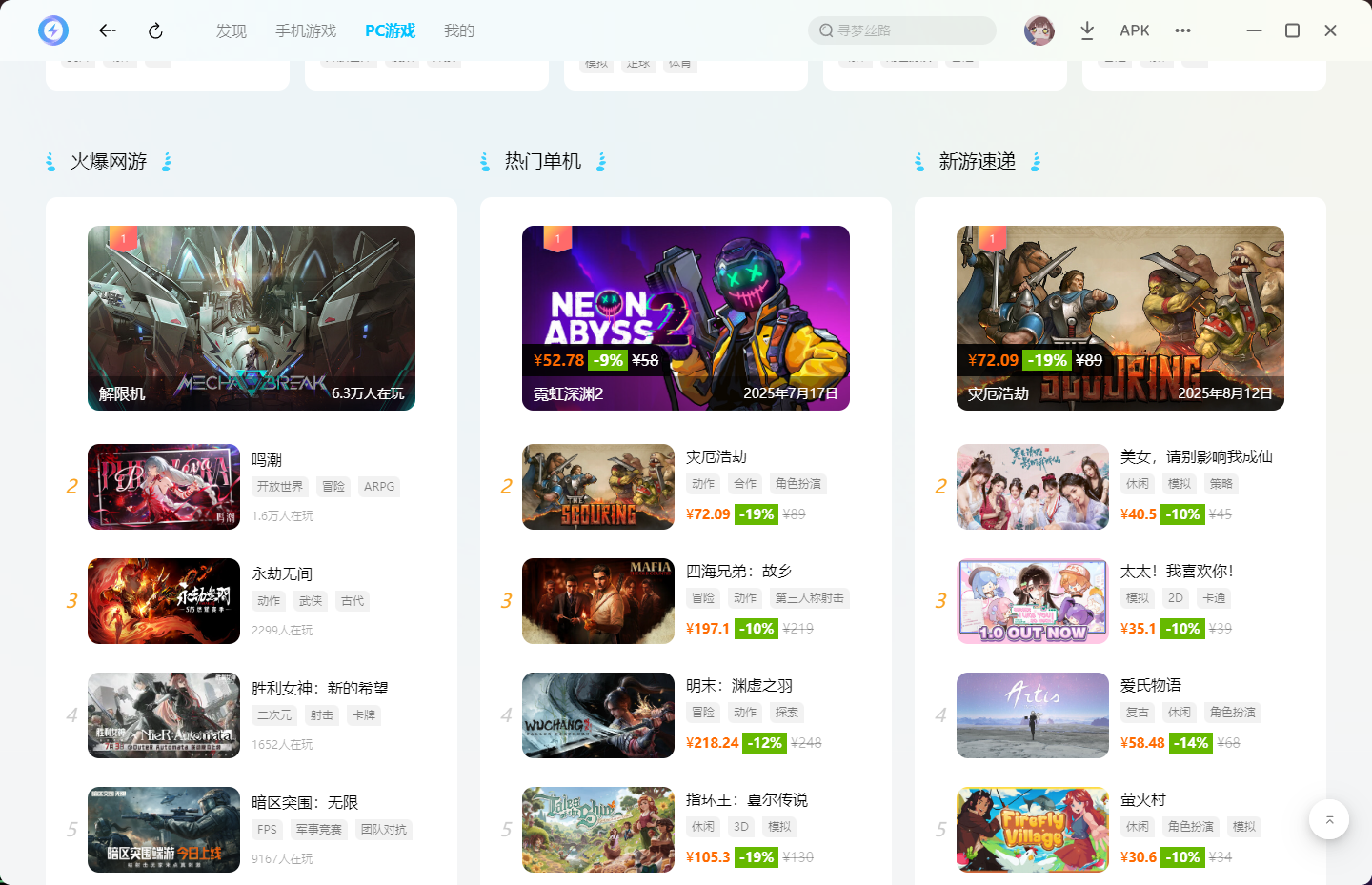Select the 复古 tag under 爱氏物语
The image size is (1372, 885).
pos(1138,713)
